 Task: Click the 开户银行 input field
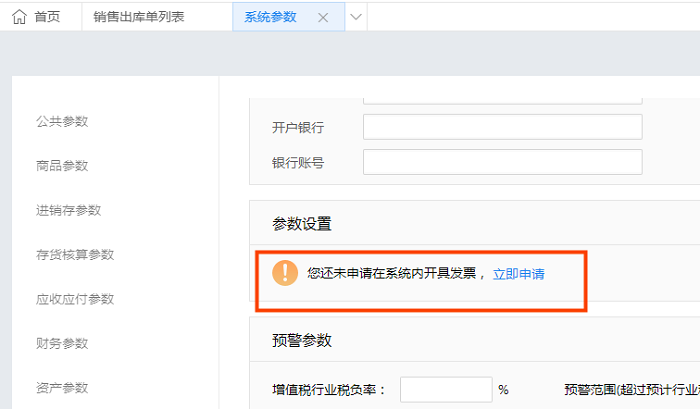502,127
